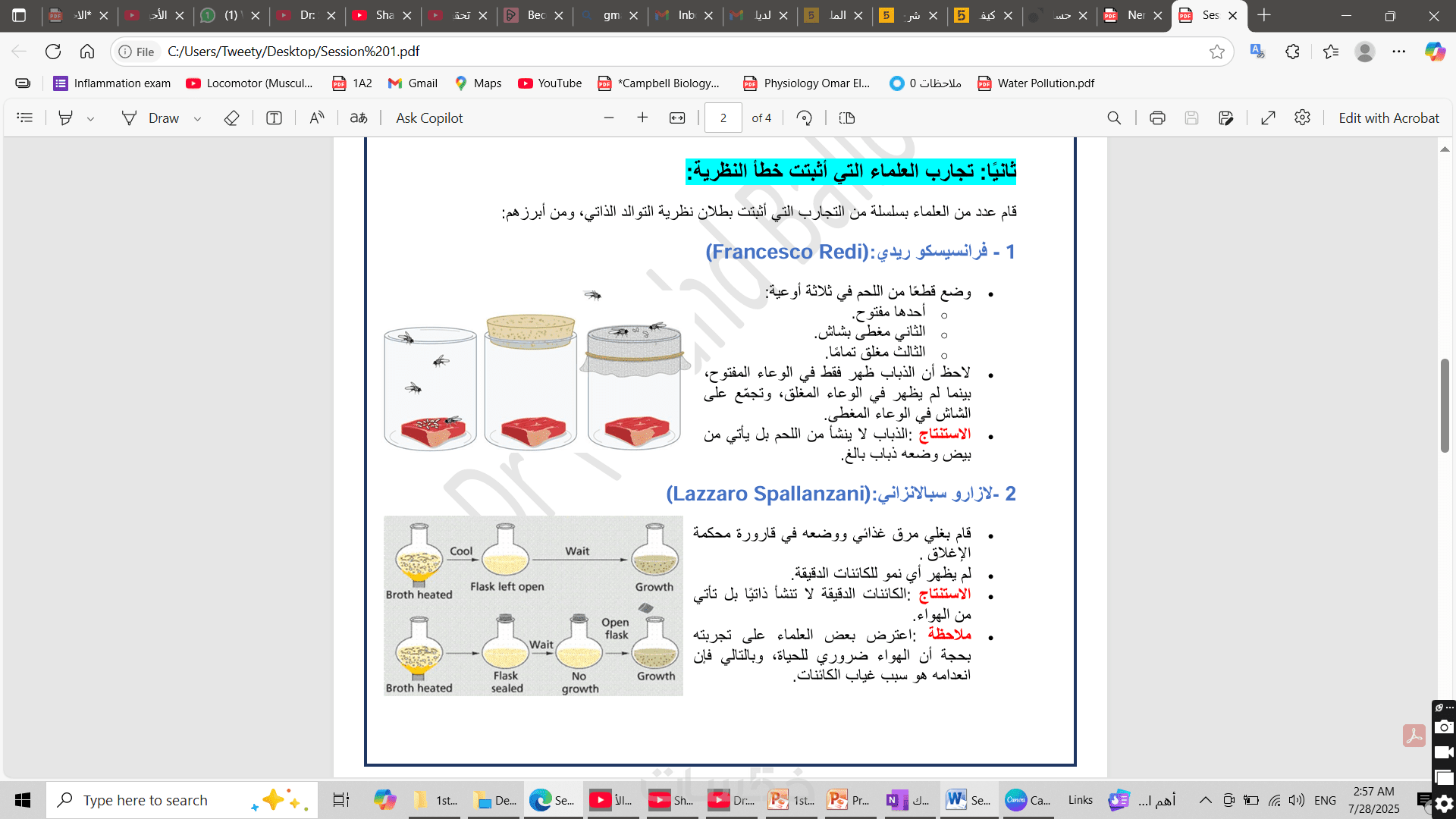
Task: Click the Ask Copilot button
Action: (x=429, y=118)
